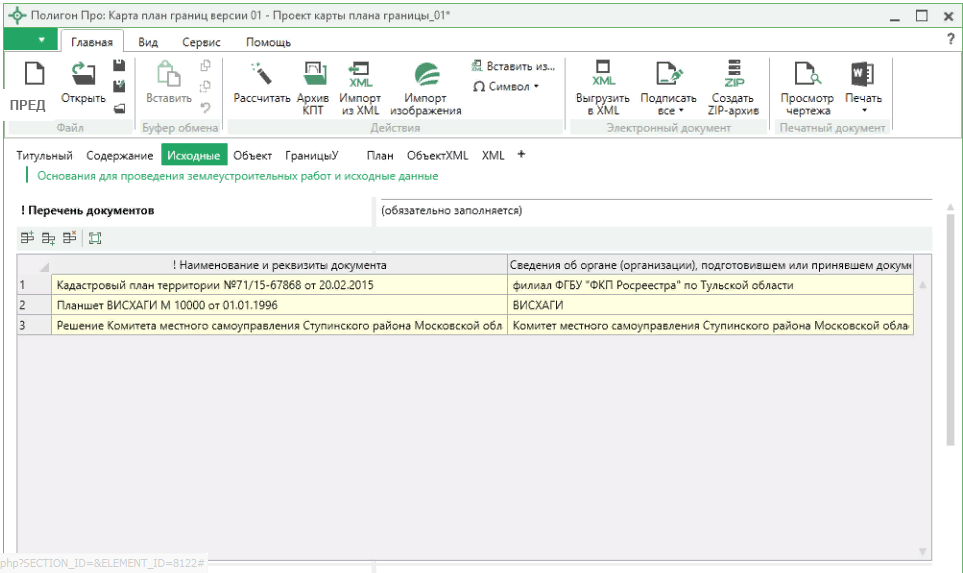Open the Объект section tab
The width and height of the screenshot is (963, 573).
pyautogui.click(x=252, y=155)
